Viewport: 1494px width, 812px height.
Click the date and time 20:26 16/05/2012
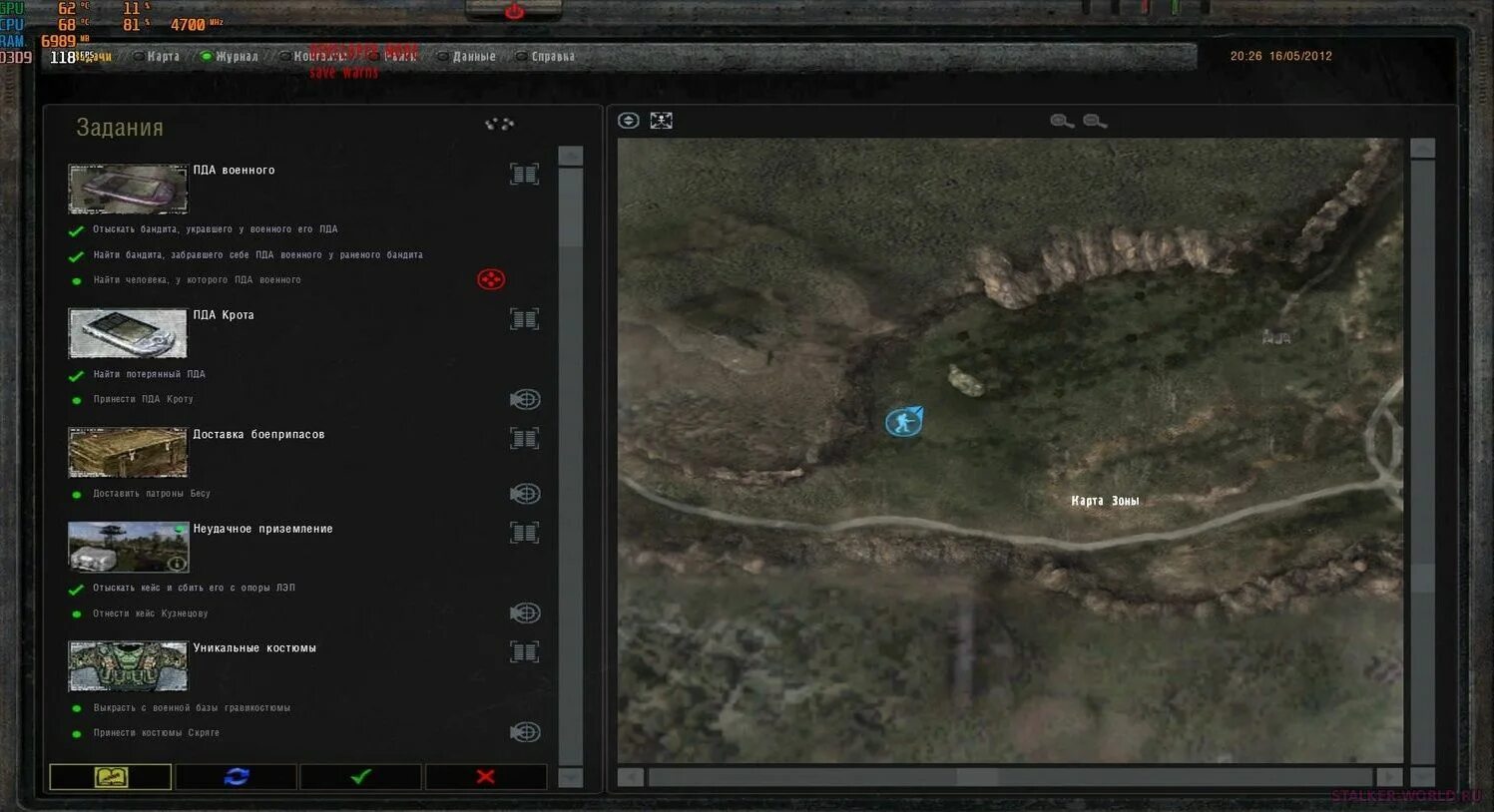[1281, 57]
